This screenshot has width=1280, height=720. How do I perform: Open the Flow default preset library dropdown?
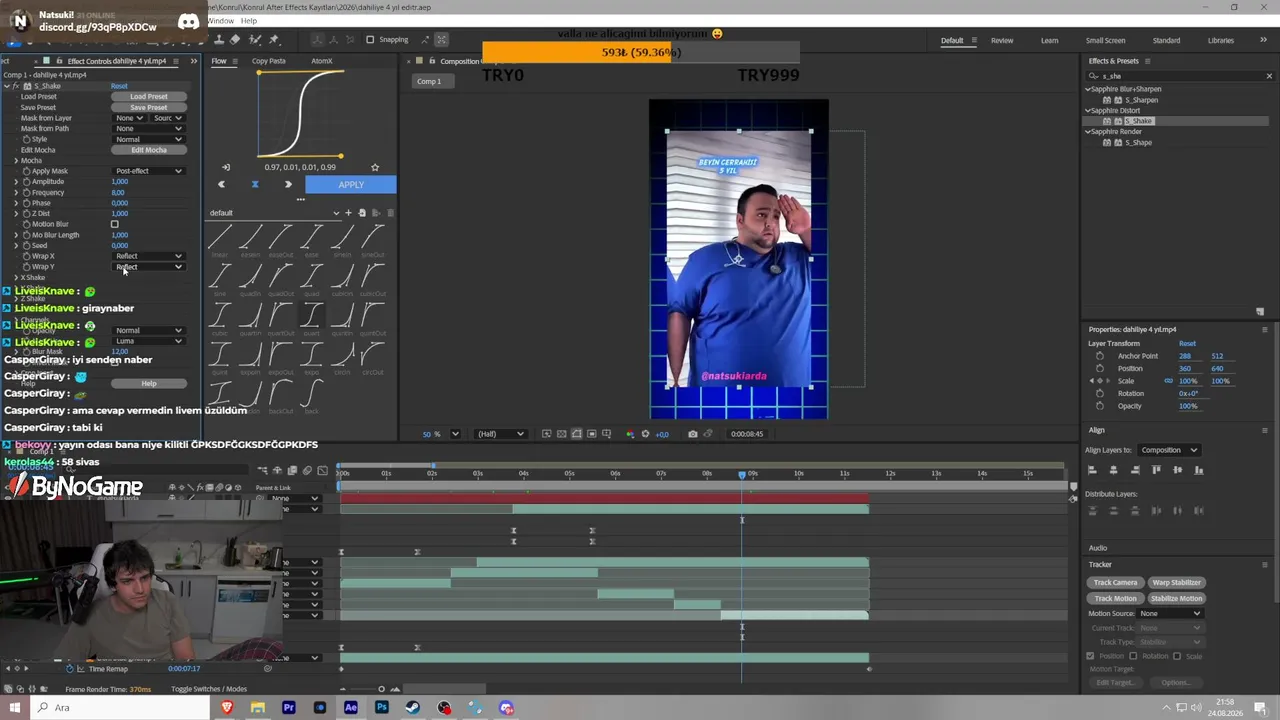click(x=275, y=213)
